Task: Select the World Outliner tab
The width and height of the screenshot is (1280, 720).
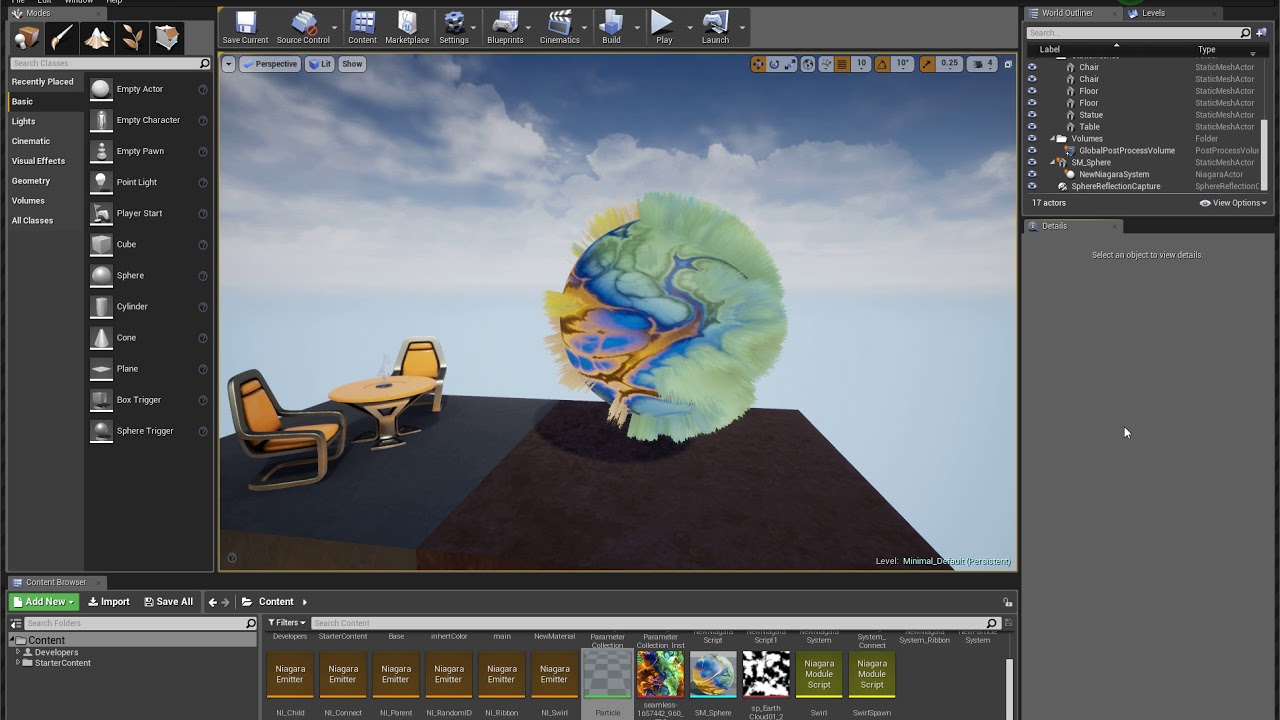Action: coord(1067,13)
